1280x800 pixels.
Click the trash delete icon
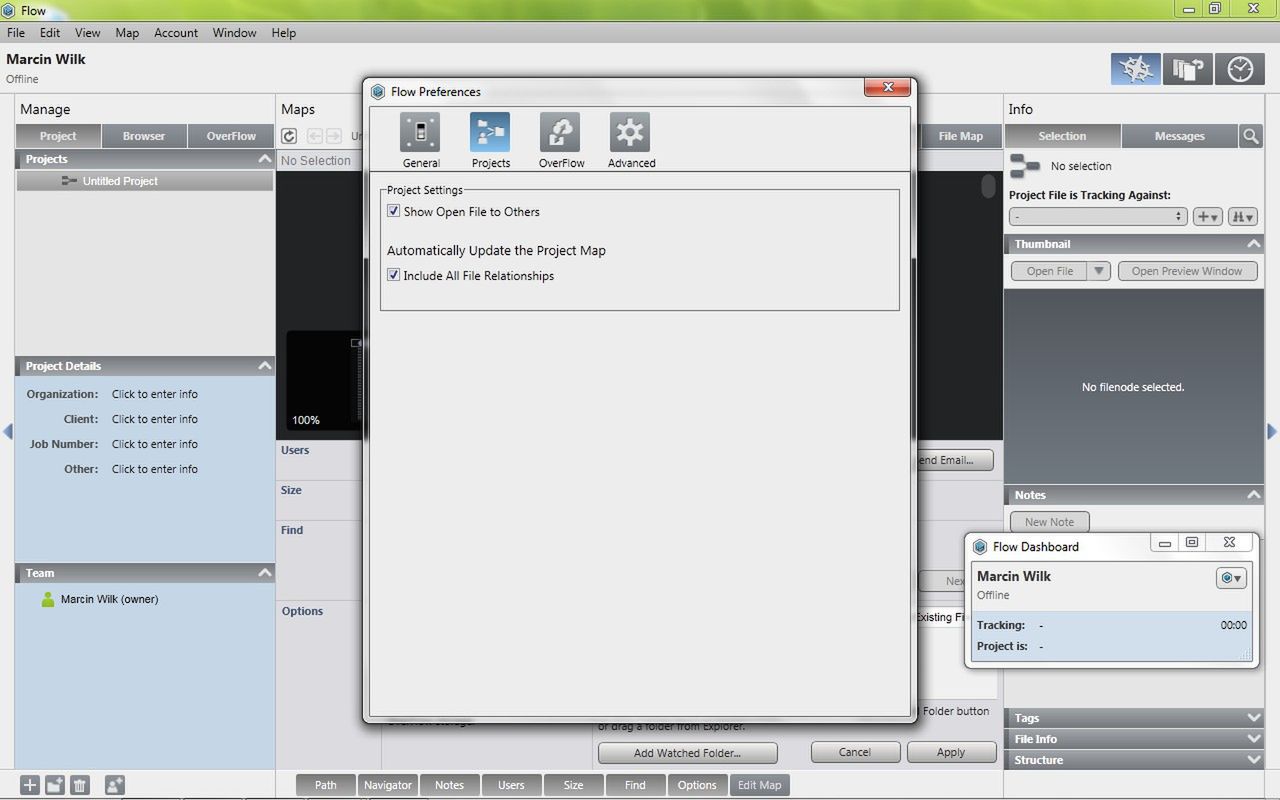[x=80, y=785]
